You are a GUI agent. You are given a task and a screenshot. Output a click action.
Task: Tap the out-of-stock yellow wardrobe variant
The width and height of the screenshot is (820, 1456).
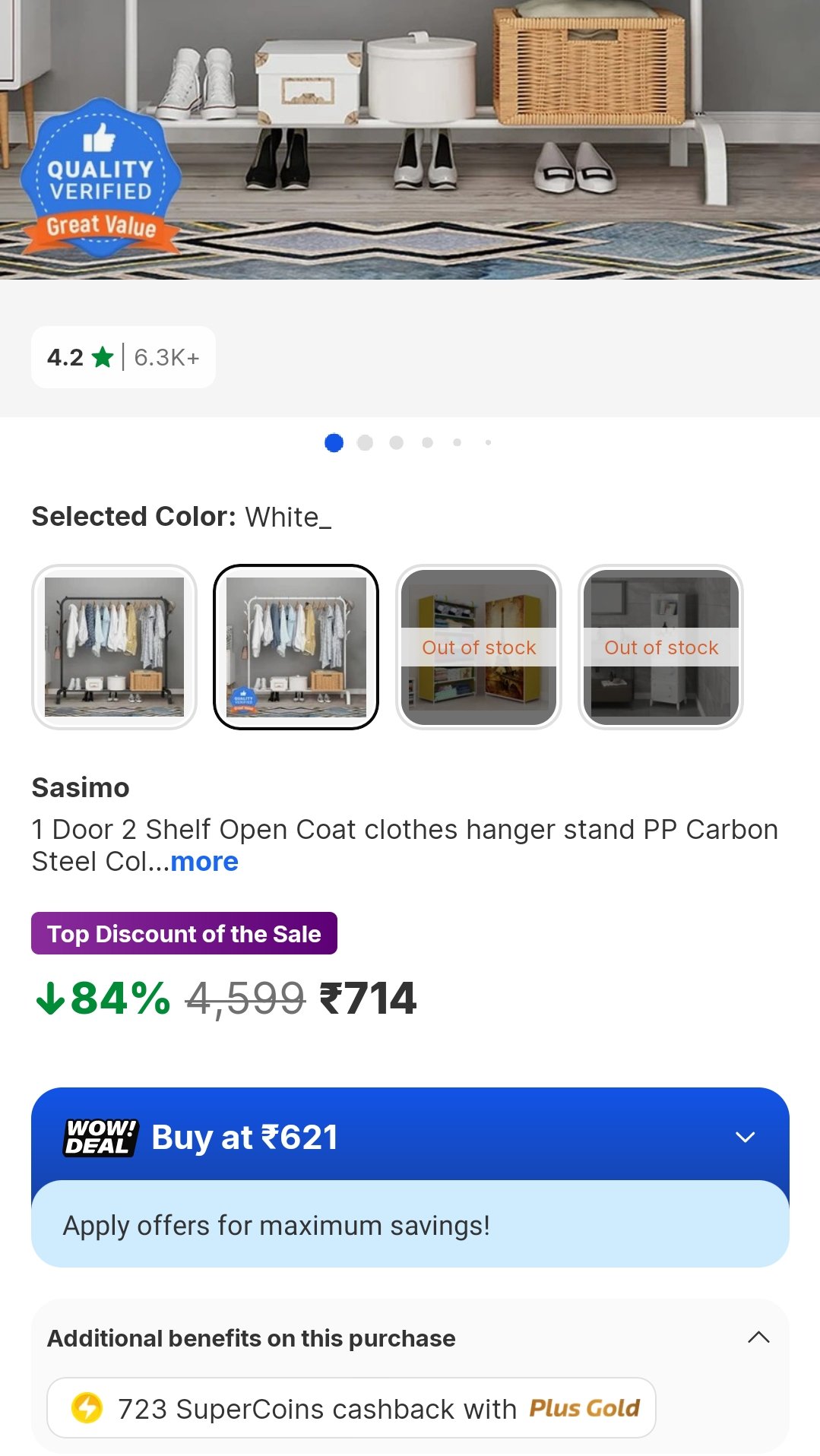[479, 647]
